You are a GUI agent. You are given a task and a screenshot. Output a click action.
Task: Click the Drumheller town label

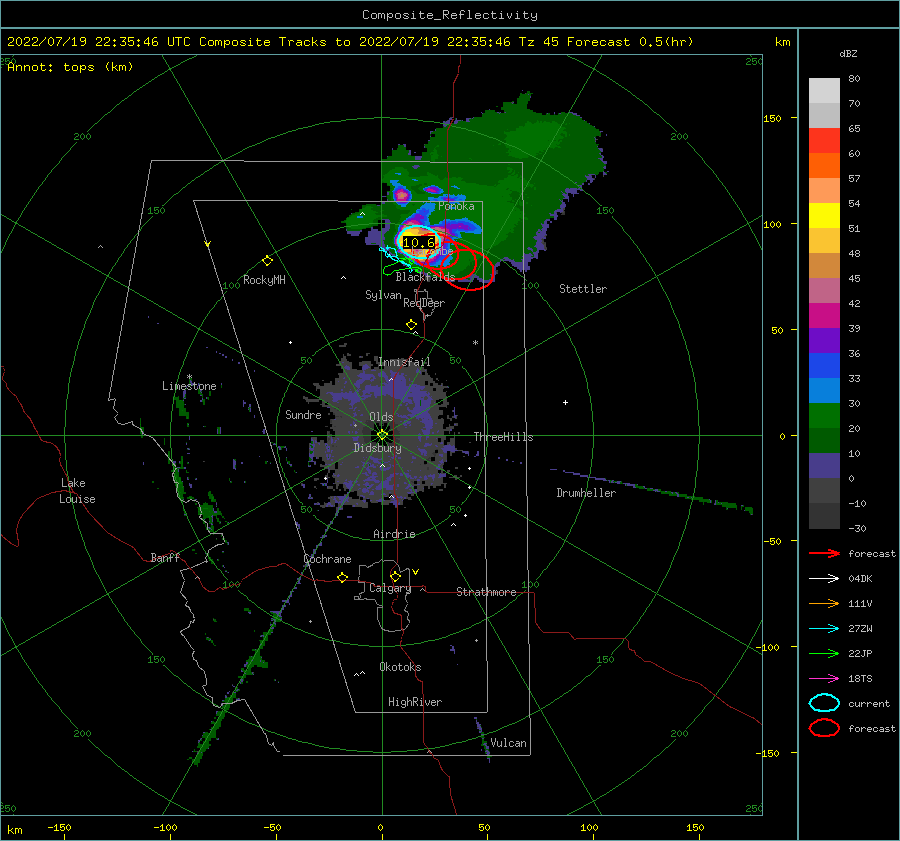pos(586,493)
